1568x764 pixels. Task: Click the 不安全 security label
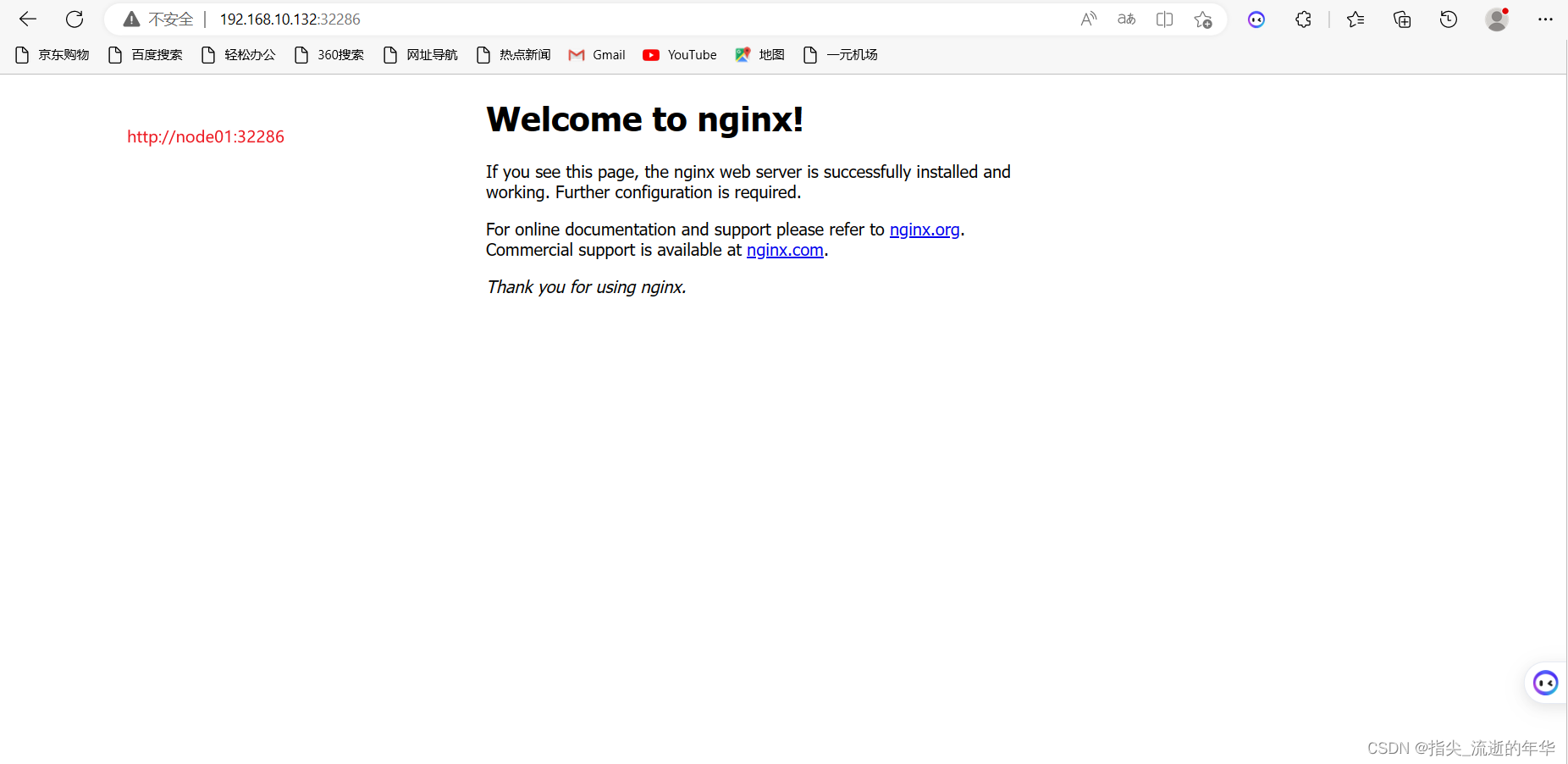point(171,19)
